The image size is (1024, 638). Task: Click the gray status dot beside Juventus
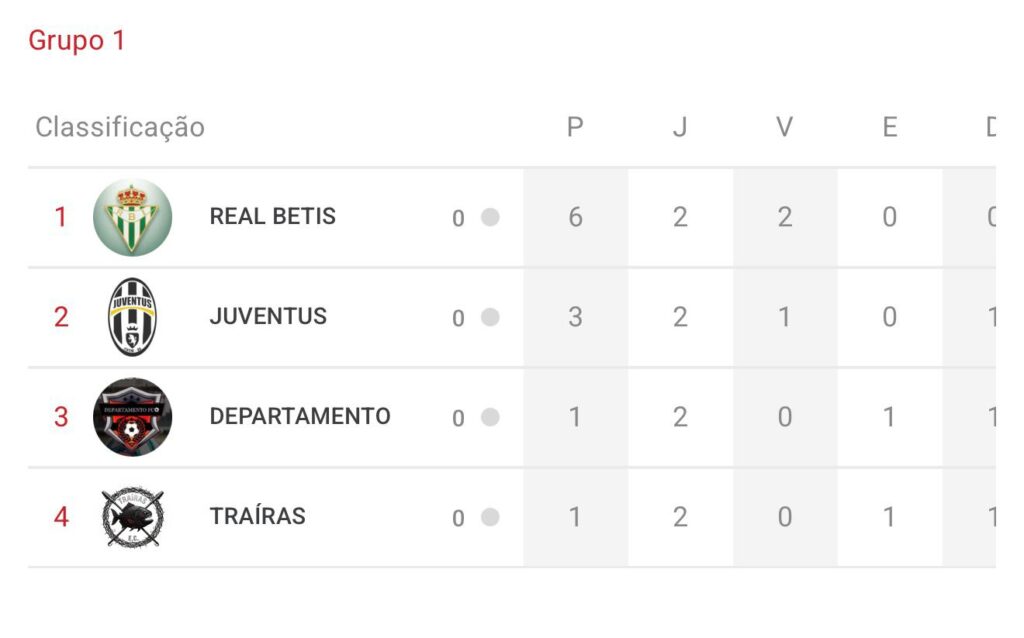(490, 317)
